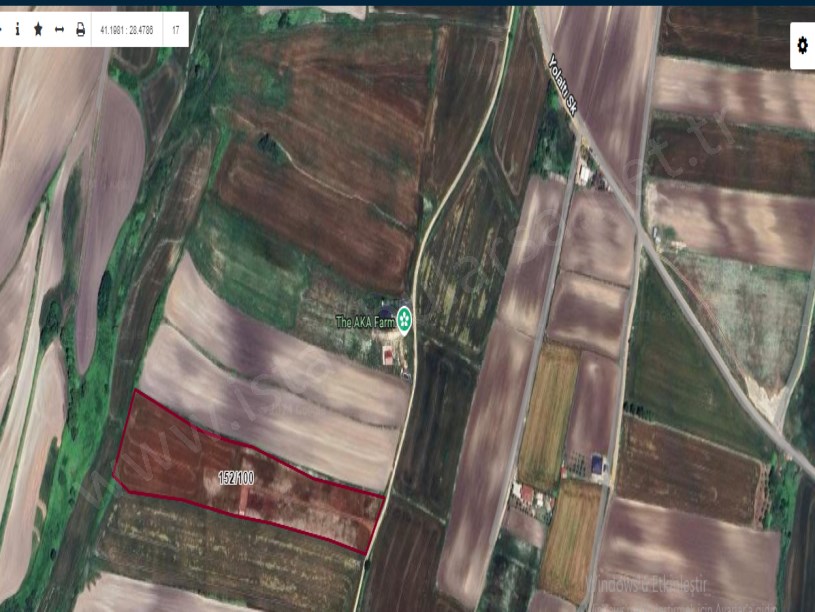Click the coordinates display 41.1981 : 28.4786

(126, 30)
